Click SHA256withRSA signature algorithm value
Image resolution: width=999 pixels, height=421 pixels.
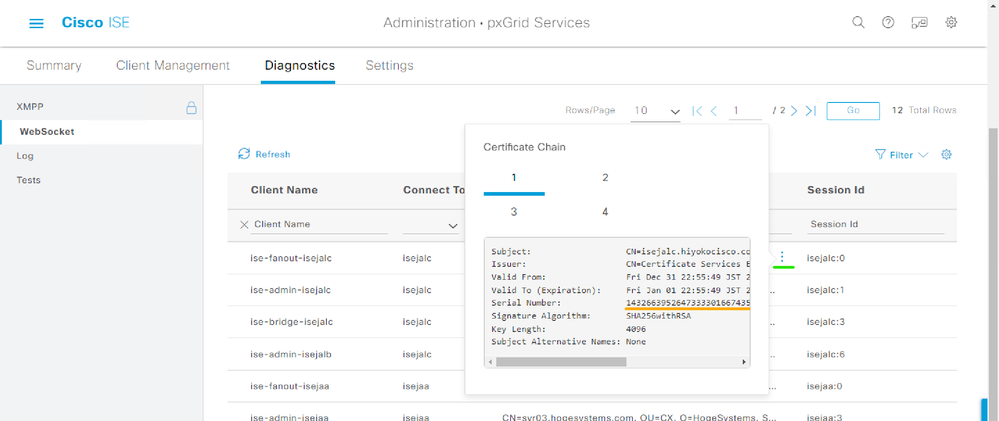(x=658, y=316)
